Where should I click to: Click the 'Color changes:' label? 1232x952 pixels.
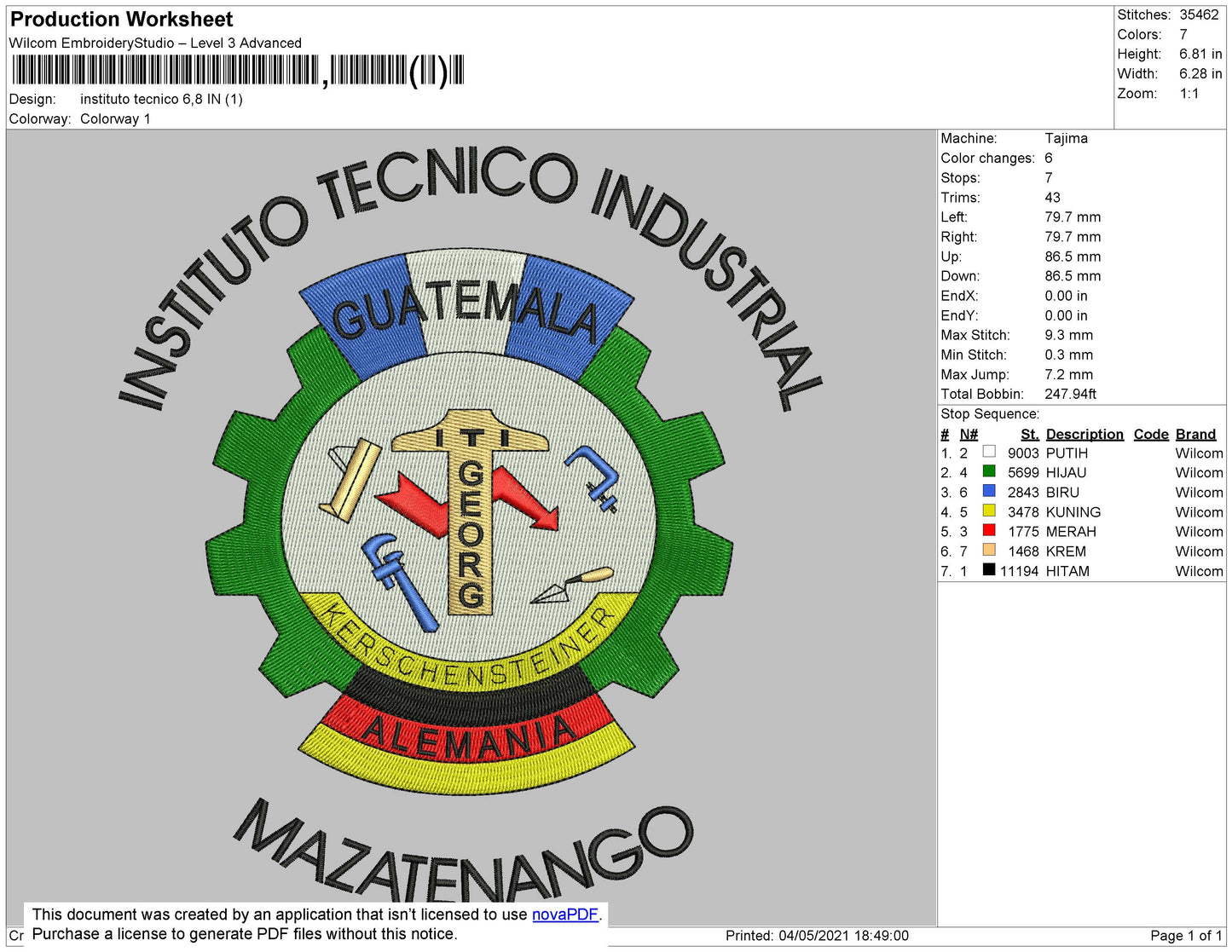click(x=987, y=159)
